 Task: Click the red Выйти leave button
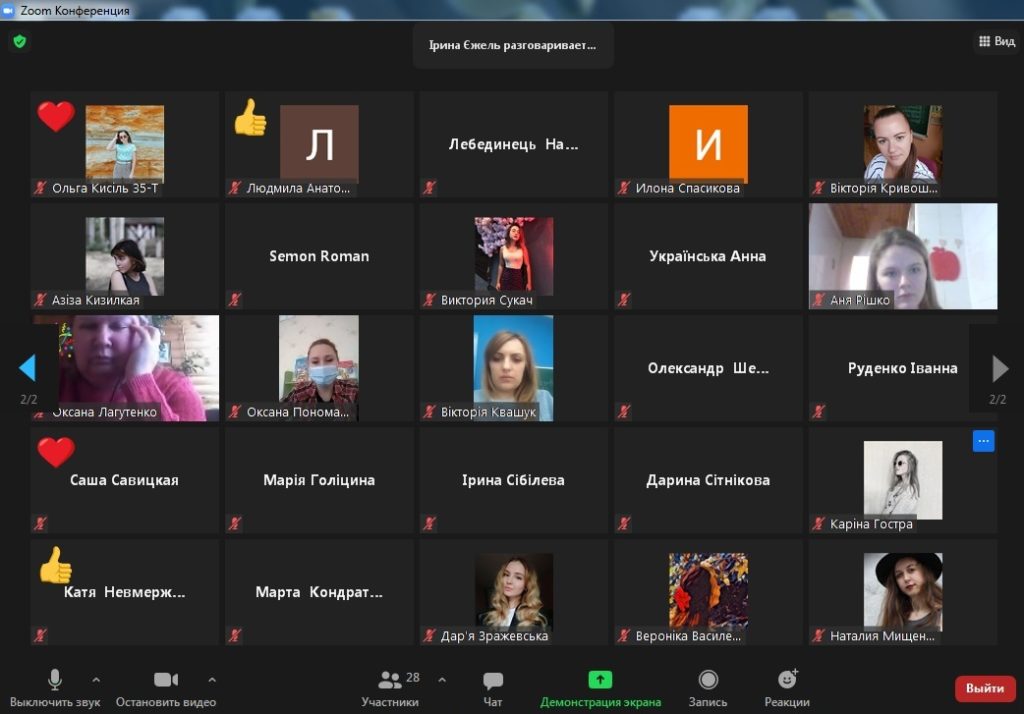(985, 688)
